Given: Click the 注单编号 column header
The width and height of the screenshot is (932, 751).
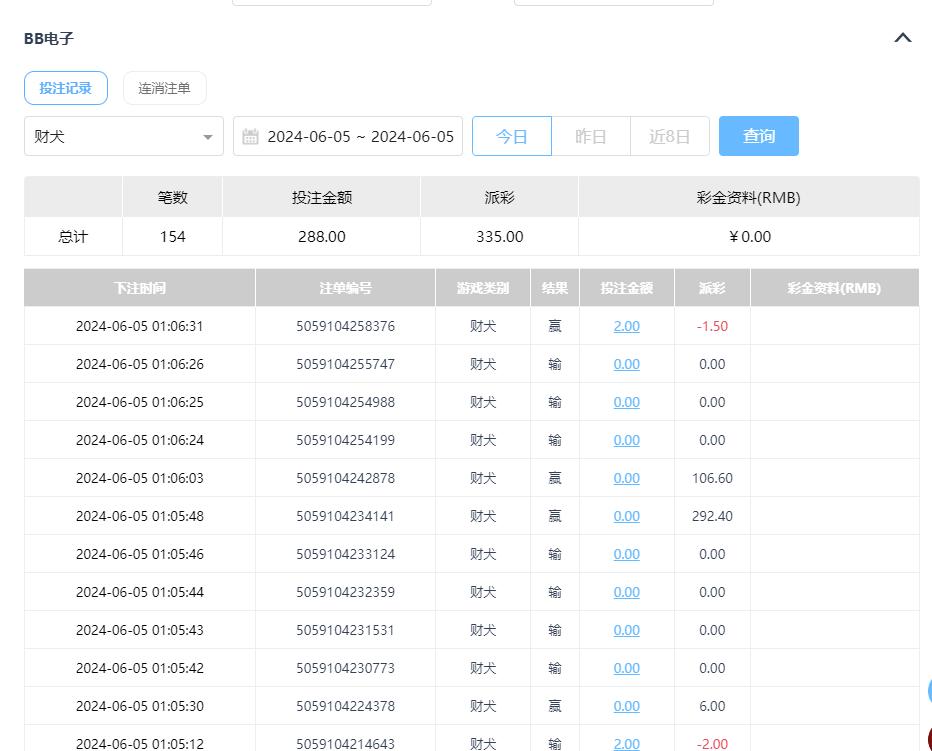Looking at the screenshot, I should coord(345,288).
